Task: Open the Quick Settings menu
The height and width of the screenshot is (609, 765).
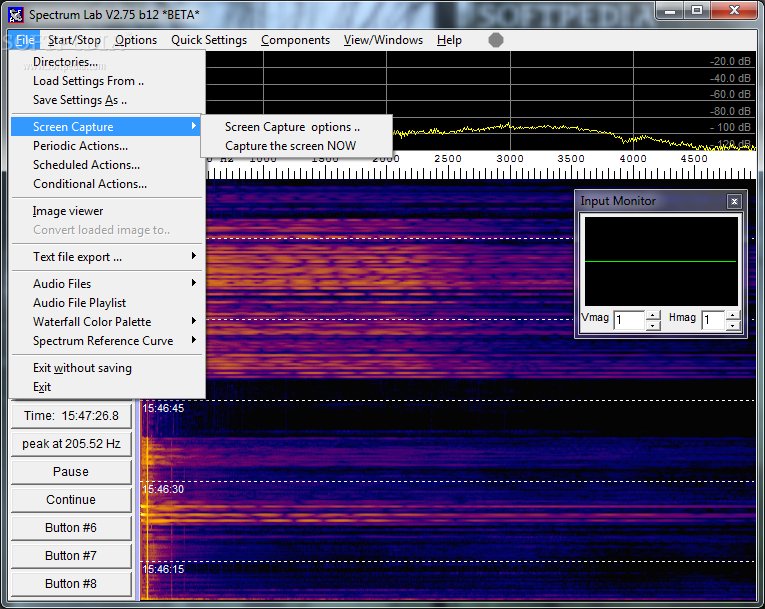Action: (x=209, y=40)
